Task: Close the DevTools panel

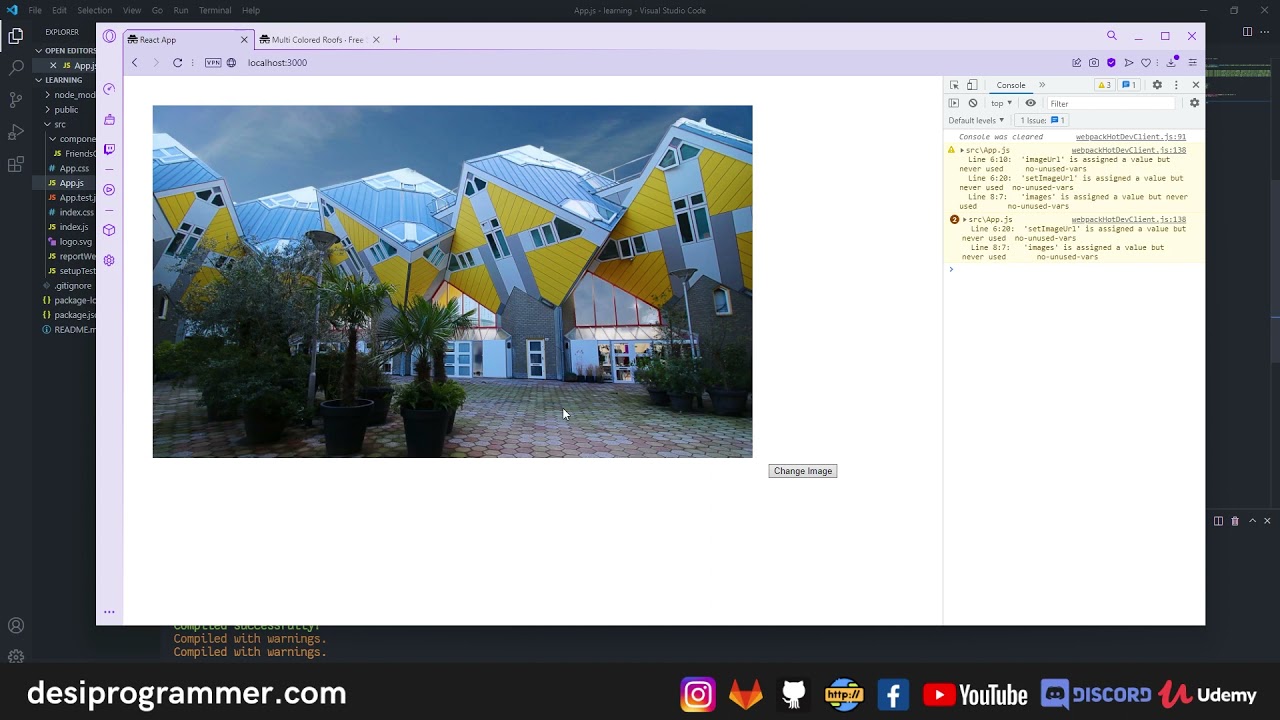Action: (1195, 85)
